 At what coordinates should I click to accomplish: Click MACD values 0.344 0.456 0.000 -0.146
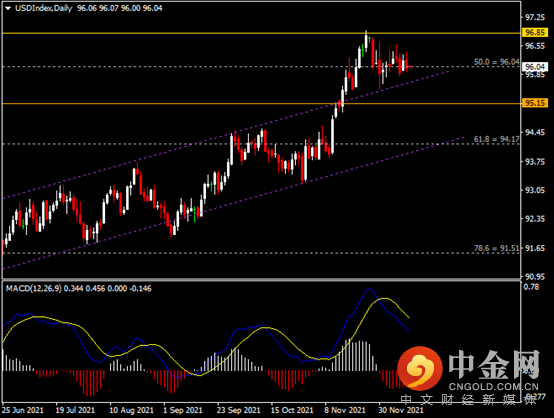pos(108,289)
